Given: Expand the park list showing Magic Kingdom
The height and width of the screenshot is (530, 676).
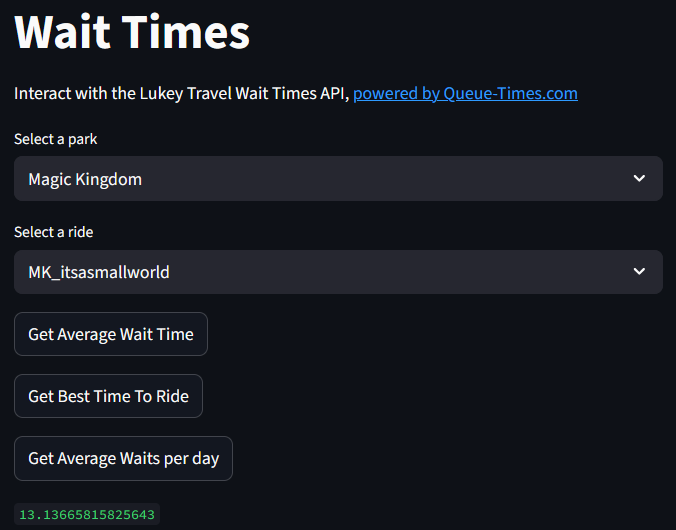Looking at the screenshot, I should (x=338, y=179).
